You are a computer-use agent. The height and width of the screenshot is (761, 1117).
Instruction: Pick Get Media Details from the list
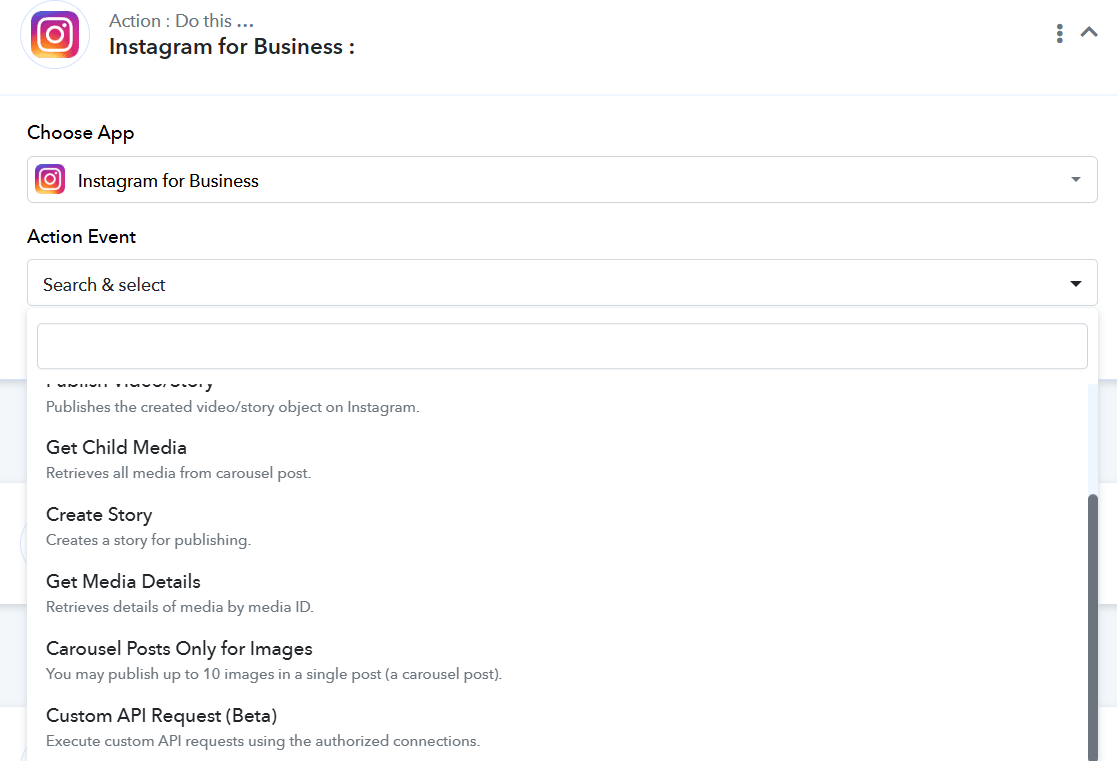(x=123, y=582)
